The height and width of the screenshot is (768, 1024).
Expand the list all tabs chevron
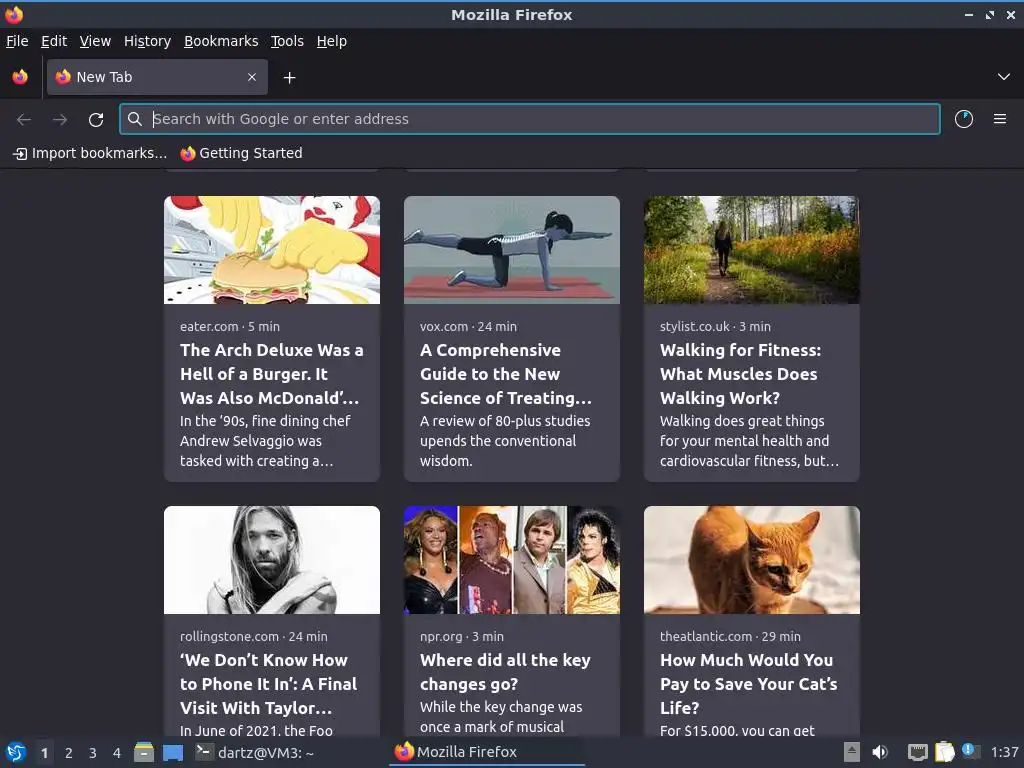coord(1003,77)
